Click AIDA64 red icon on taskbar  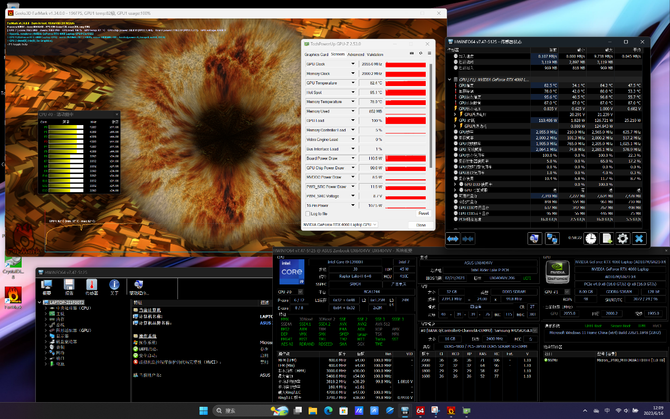[420, 410]
